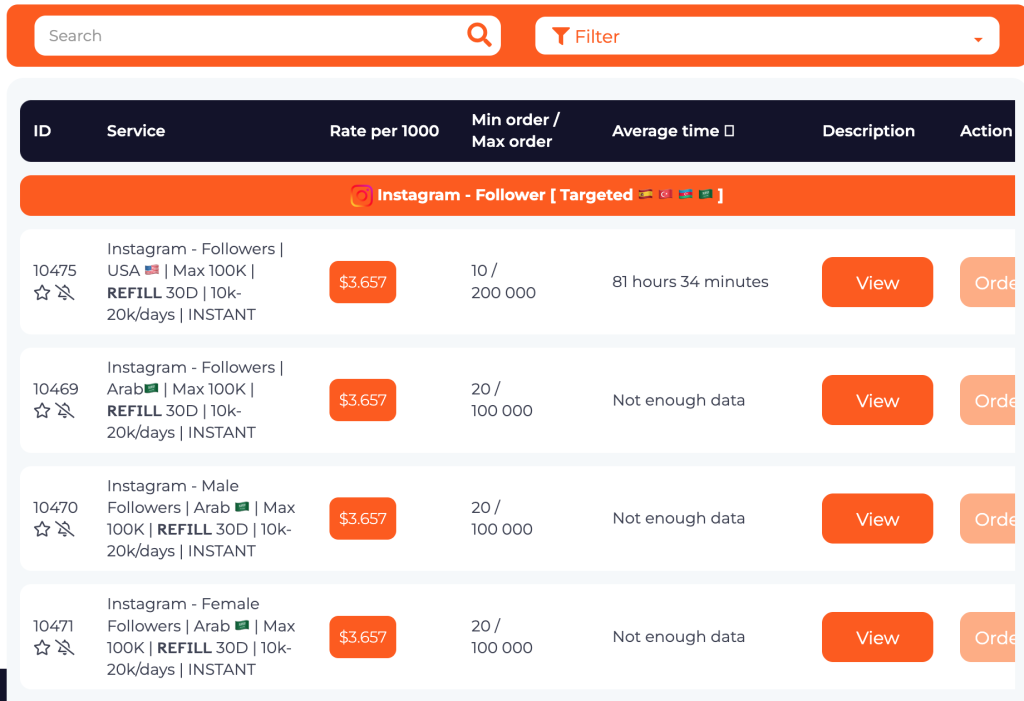This screenshot has height=701, width=1024.
Task: Toggle notification bell for service 10471
Action: point(65,647)
